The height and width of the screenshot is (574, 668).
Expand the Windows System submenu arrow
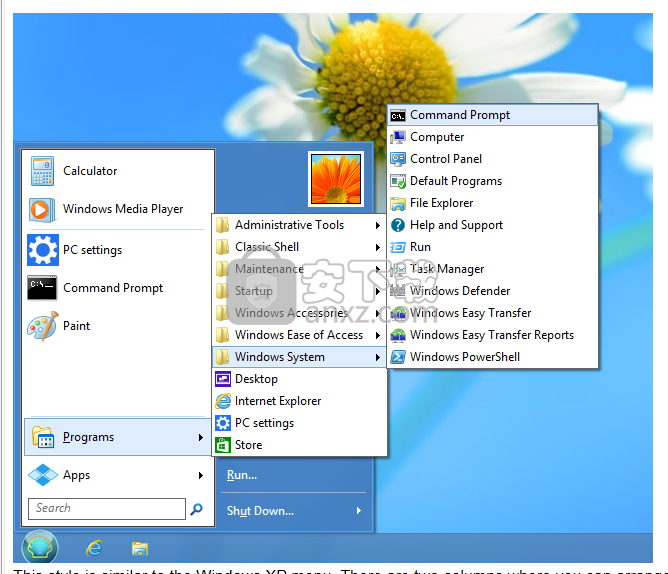coord(378,358)
